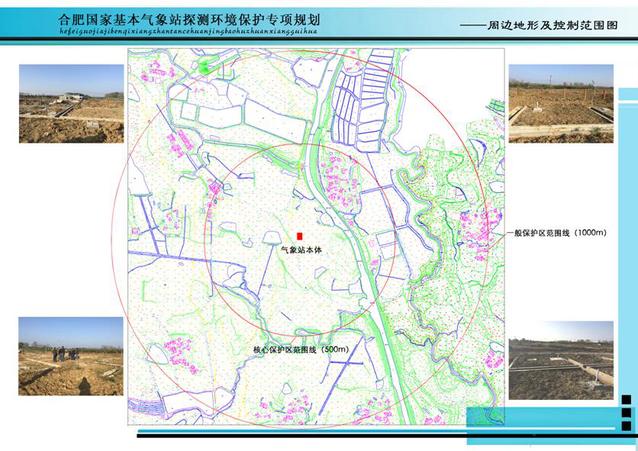Viewport: 638px width, 451px height.
Task: Click the top black square at bottom right
Action: tap(626, 399)
